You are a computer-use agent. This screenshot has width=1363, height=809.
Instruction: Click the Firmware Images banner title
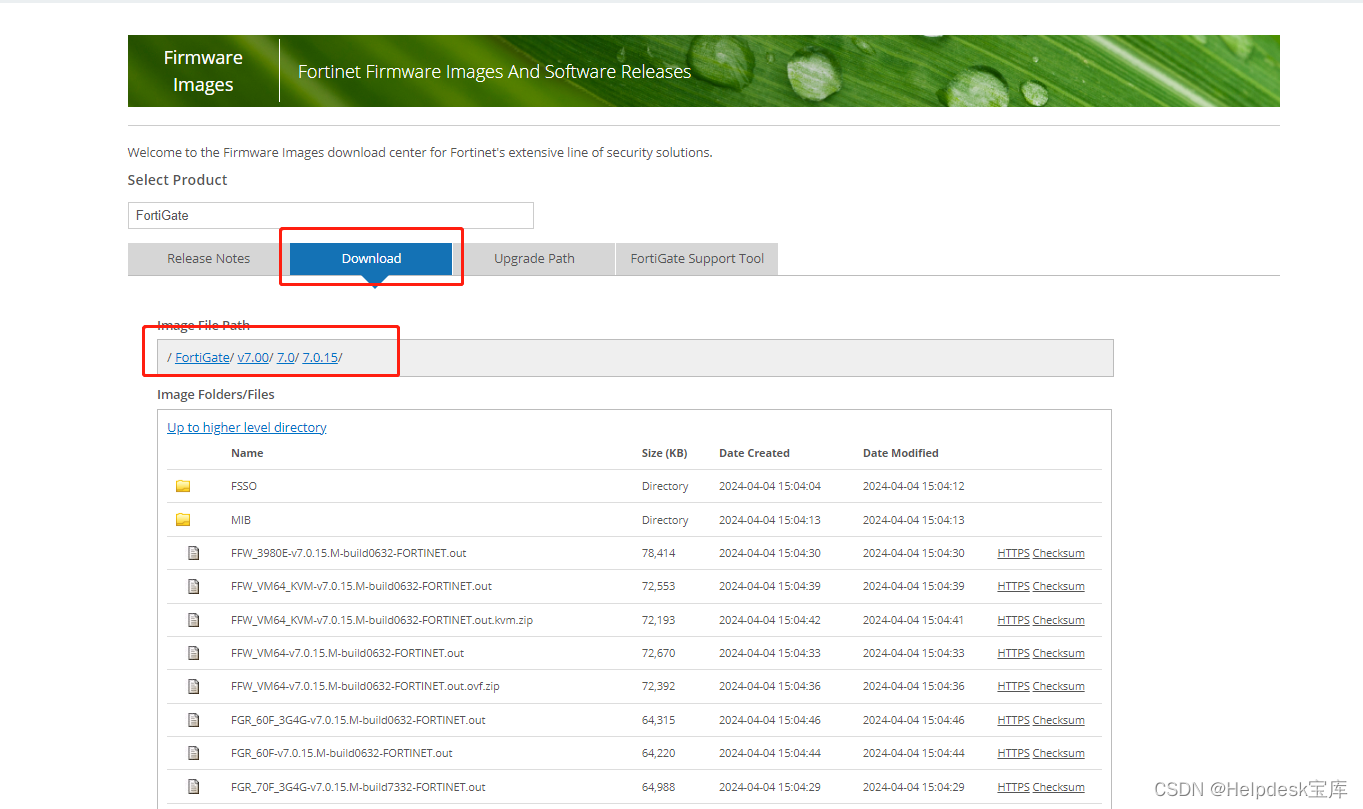[203, 71]
